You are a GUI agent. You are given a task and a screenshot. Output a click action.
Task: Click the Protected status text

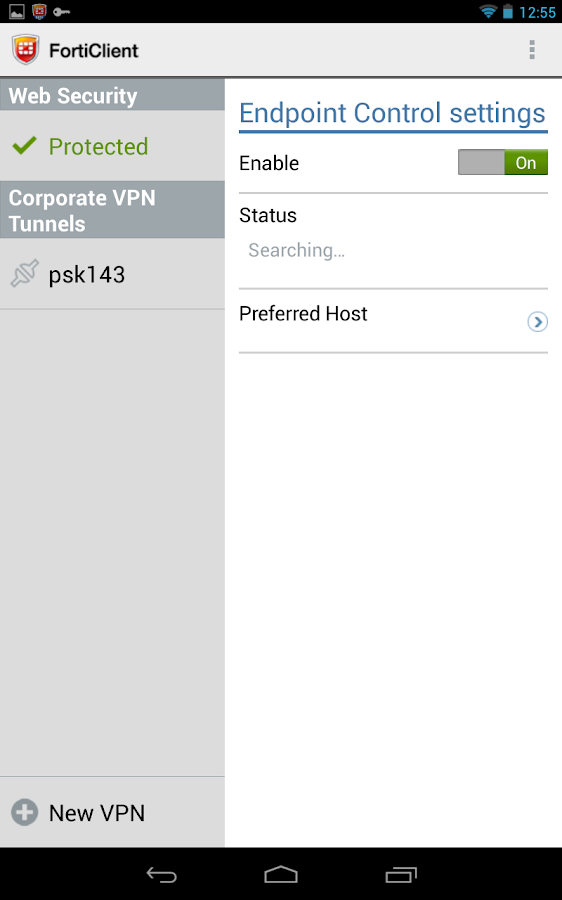[x=98, y=146]
